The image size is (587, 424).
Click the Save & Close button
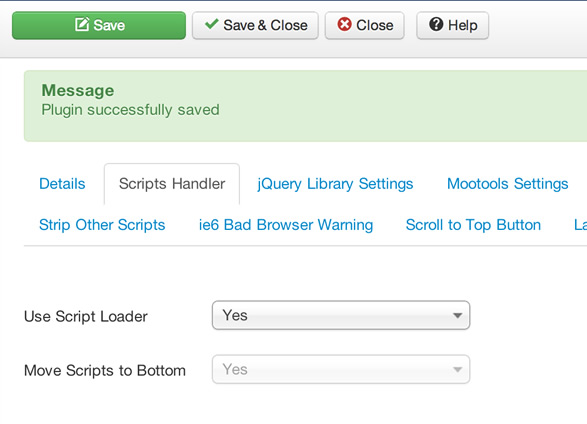255,25
